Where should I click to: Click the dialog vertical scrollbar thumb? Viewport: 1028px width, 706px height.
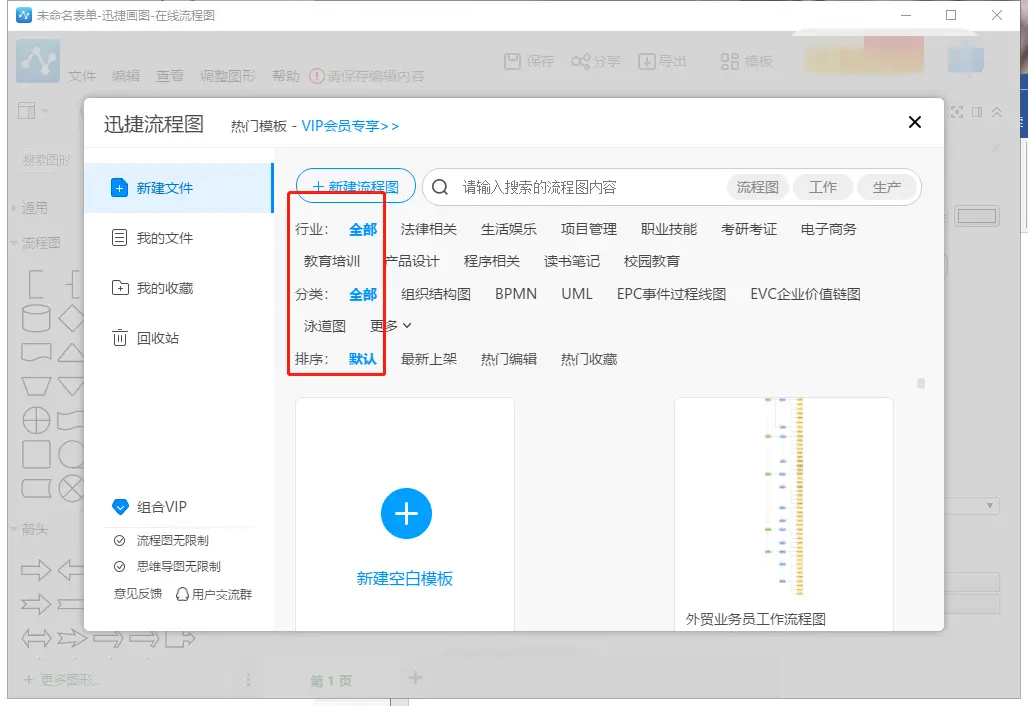click(x=920, y=383)
